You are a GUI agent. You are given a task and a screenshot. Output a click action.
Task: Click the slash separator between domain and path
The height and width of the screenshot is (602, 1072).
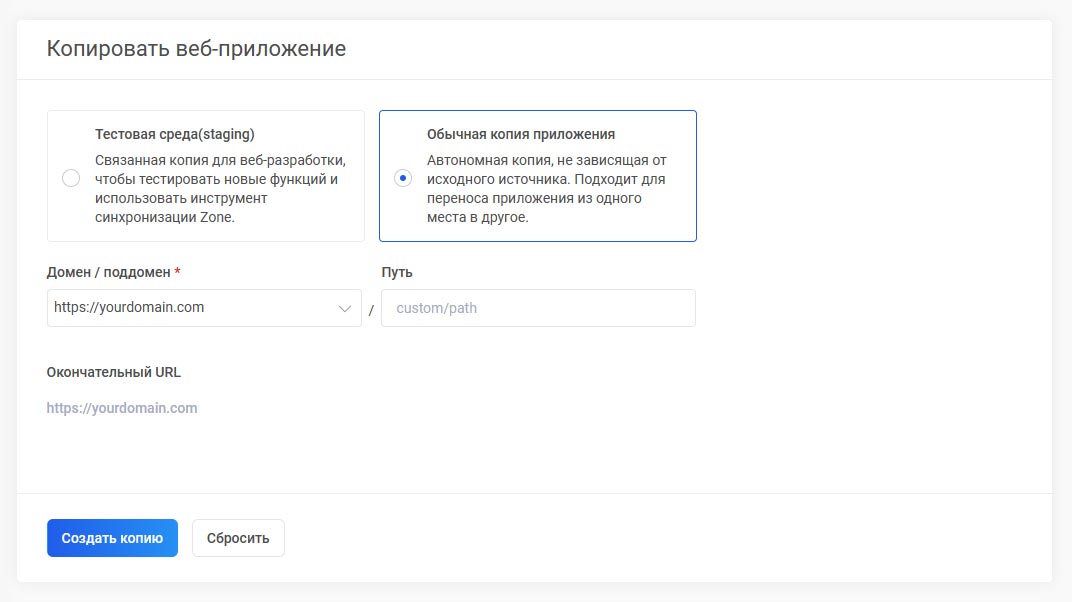click(x=371, y=310)
